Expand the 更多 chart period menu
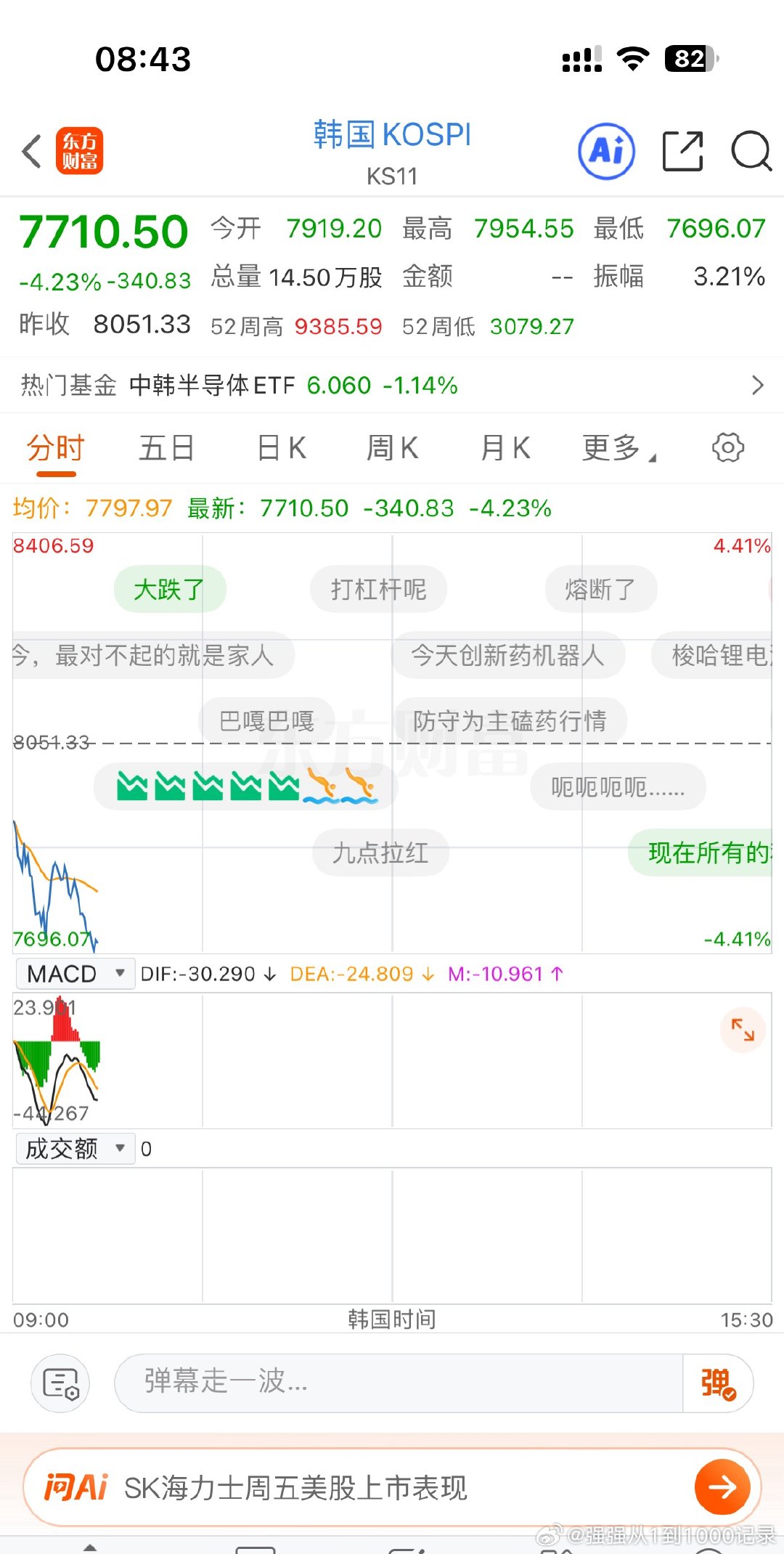This screenshot has height=1554, width=784. click(619, 447)
